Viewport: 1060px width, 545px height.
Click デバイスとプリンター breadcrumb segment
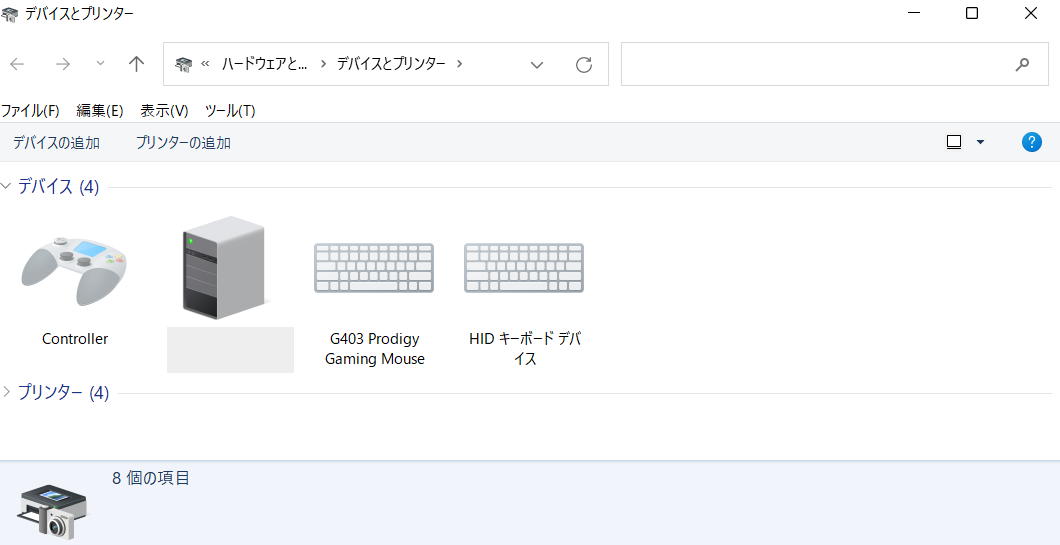point(391,64)
